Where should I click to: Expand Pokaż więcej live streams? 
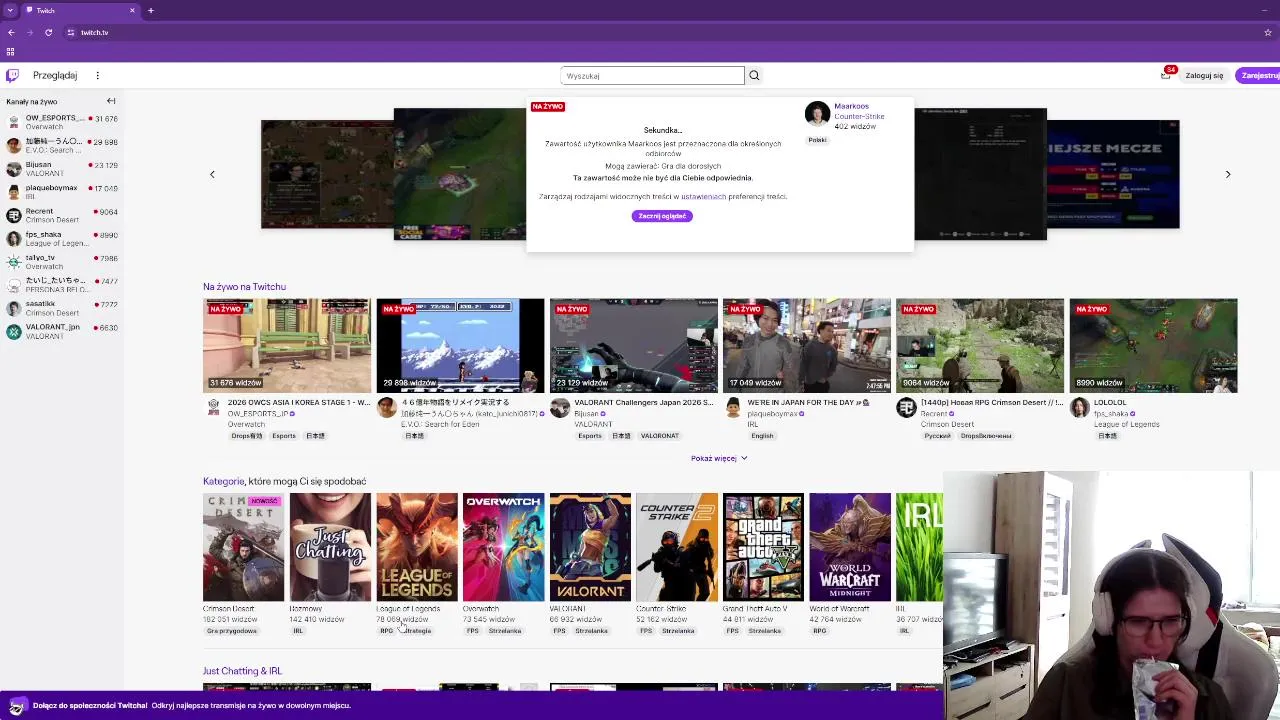(719, 458)
